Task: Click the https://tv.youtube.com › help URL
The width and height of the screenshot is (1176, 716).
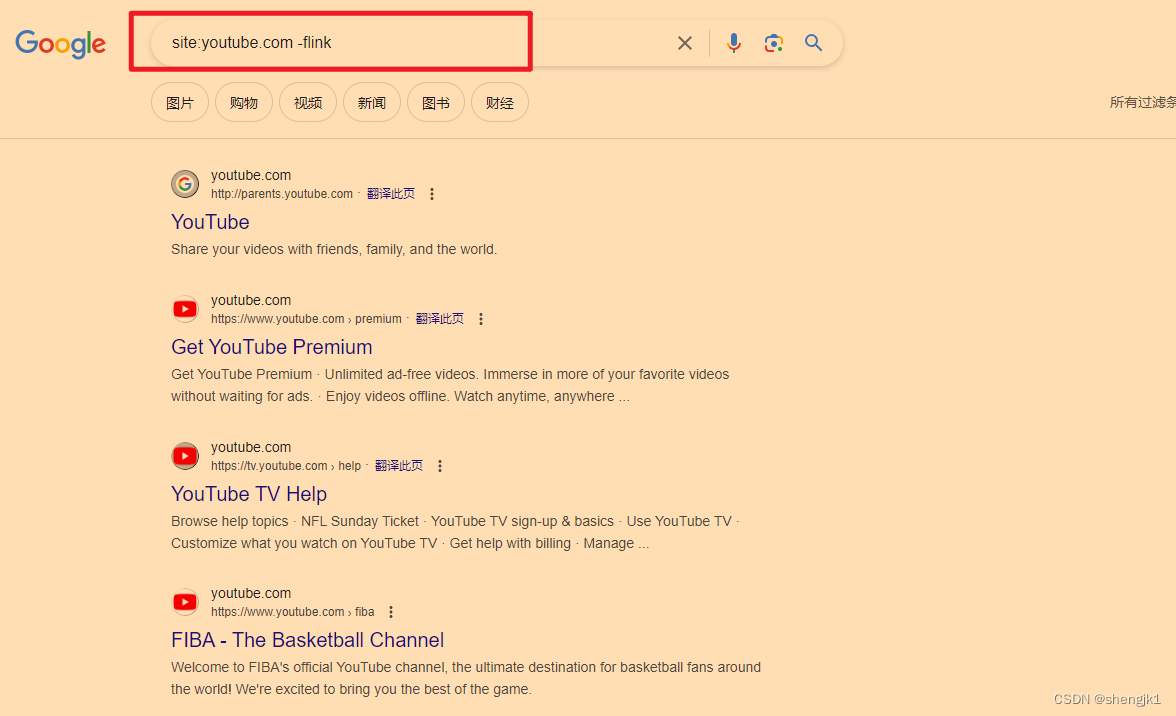Action: point(286,466)
